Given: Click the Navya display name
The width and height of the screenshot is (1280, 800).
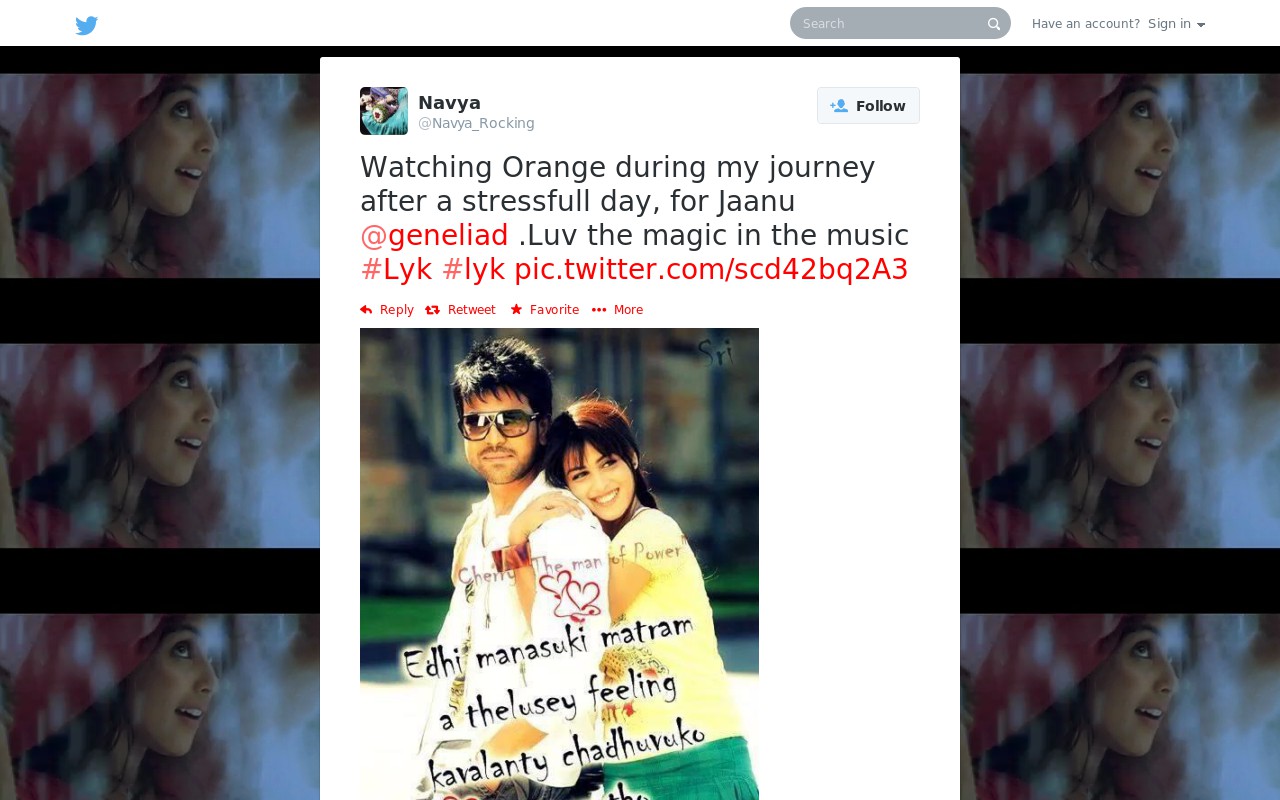Looking at the screenshot, I should (449, 103).
